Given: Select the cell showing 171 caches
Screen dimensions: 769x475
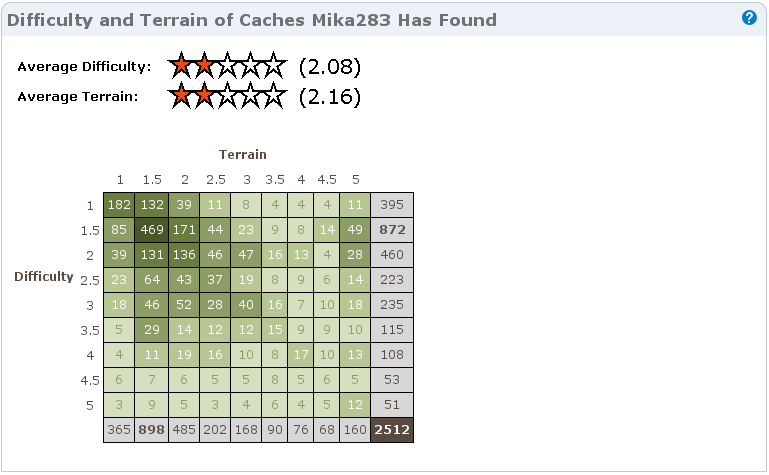Looking at the screenshot, I should click(184, 230).
